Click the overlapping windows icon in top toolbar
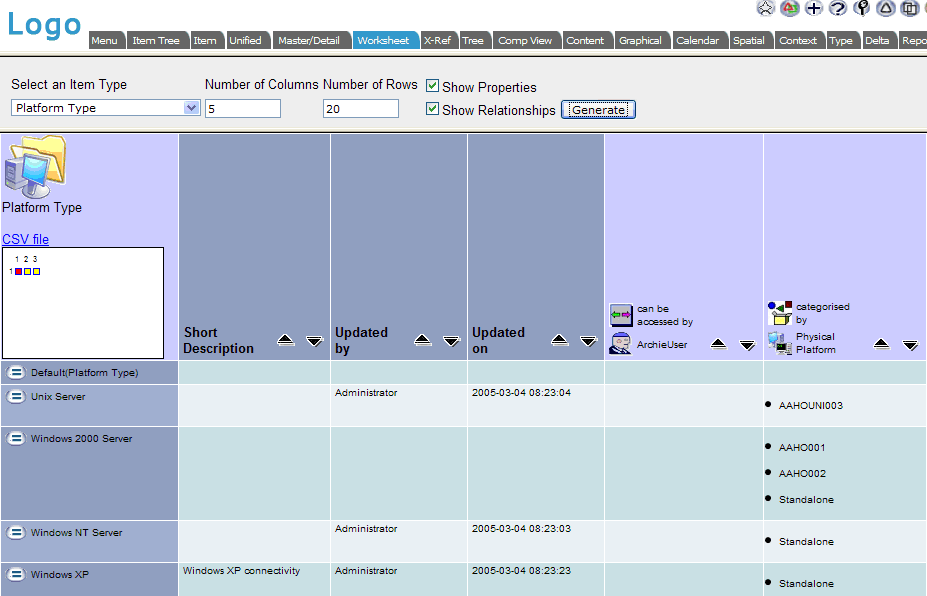 coord(910,8)
